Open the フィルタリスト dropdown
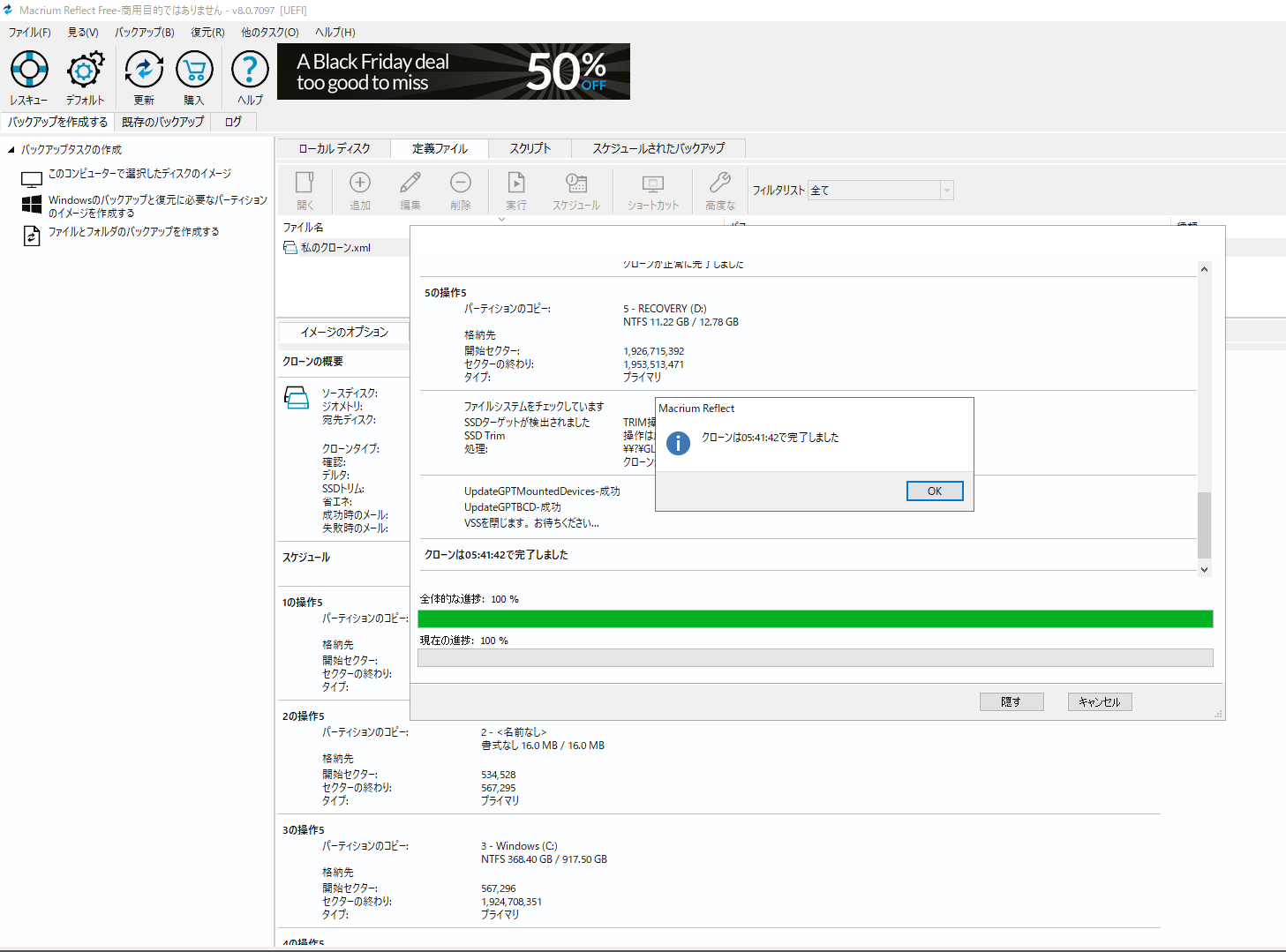The height and width of the screenshot is (952, 1286). [x=947, y=191]
